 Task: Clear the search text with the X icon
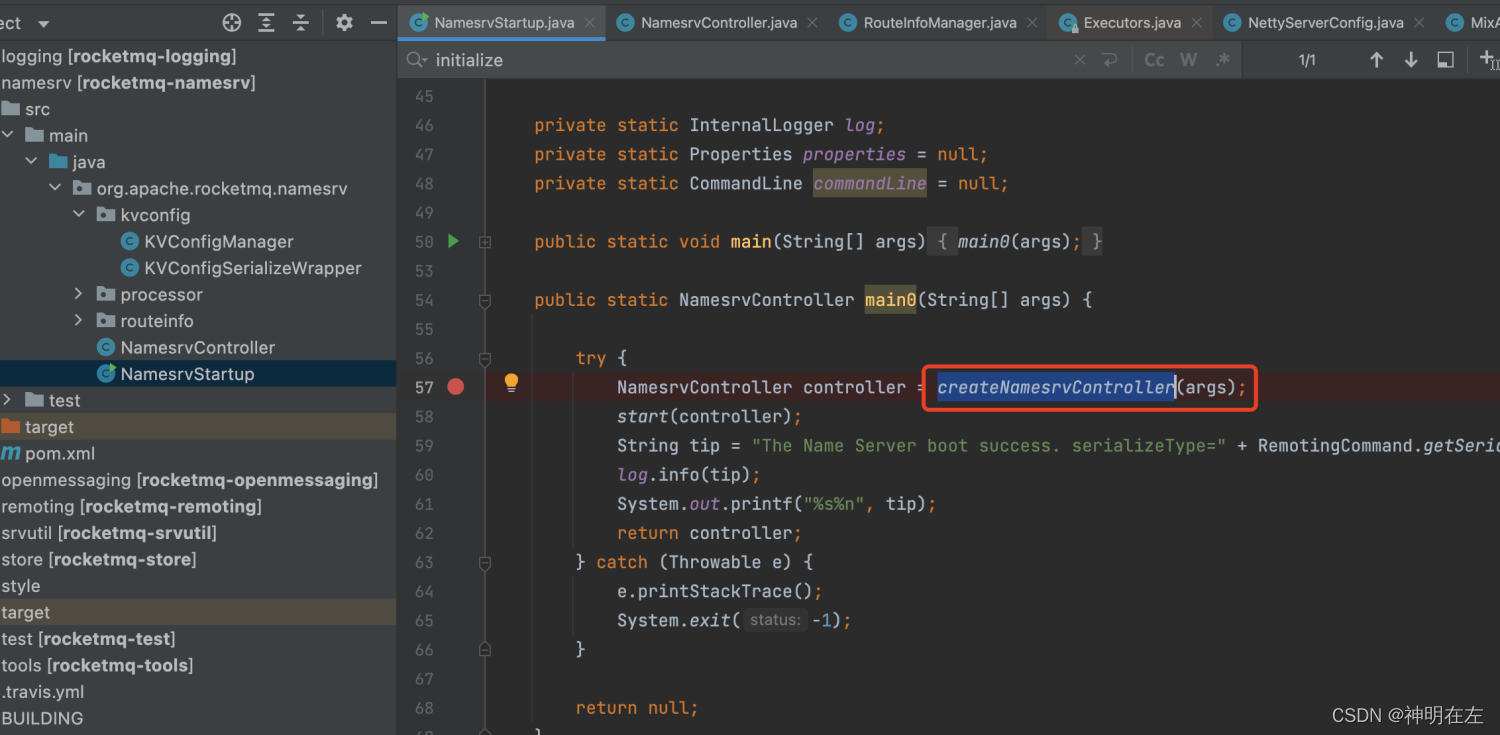click(x=1080, y=60)
